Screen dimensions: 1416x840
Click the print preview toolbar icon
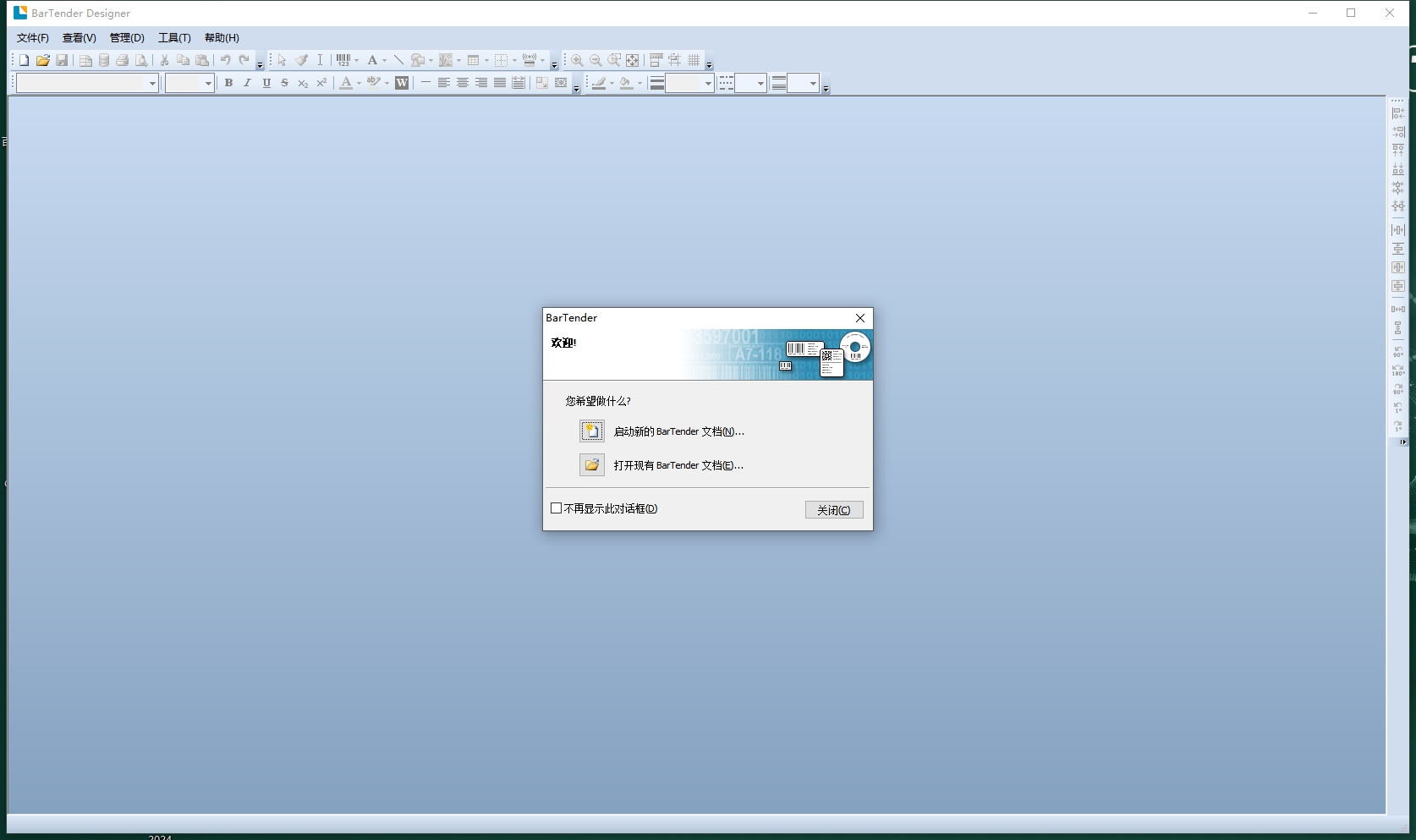tap(141, 60)
